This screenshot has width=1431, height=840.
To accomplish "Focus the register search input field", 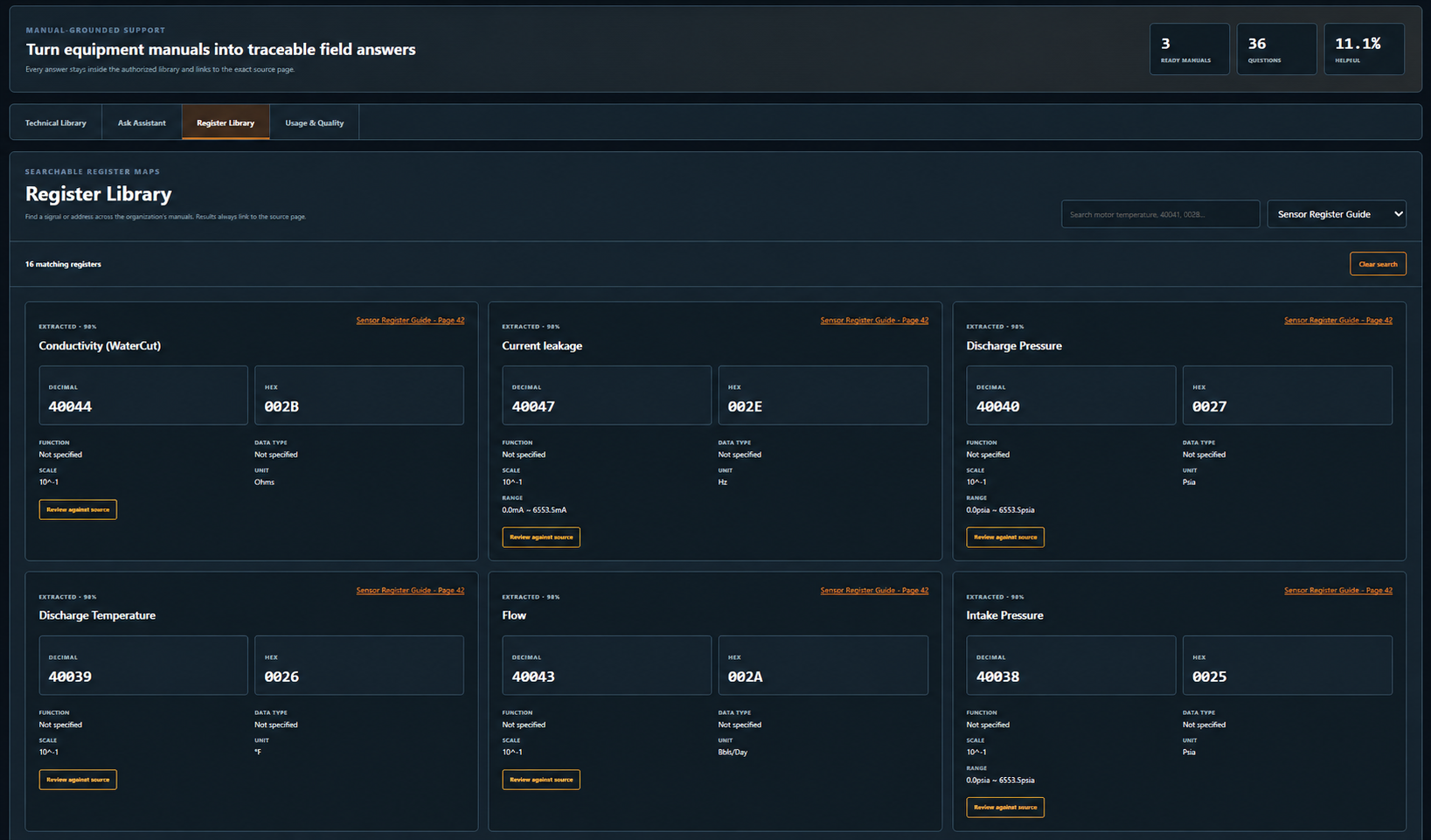I will pyautogui.click(x=1160, y=214).
